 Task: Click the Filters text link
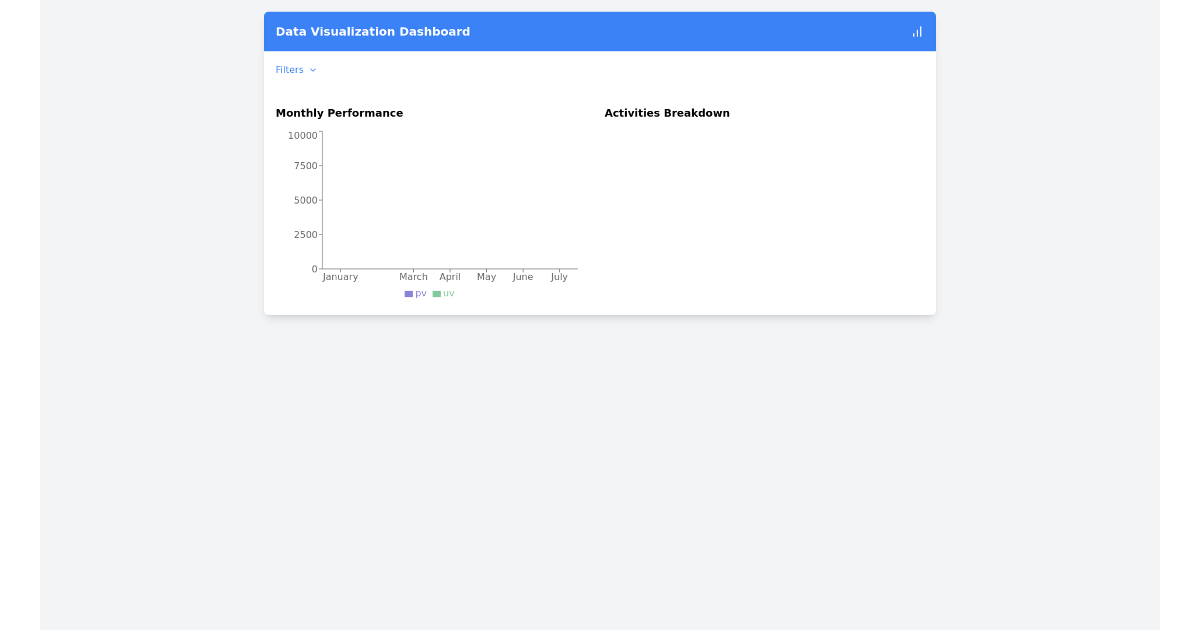(x=288, y=69)
